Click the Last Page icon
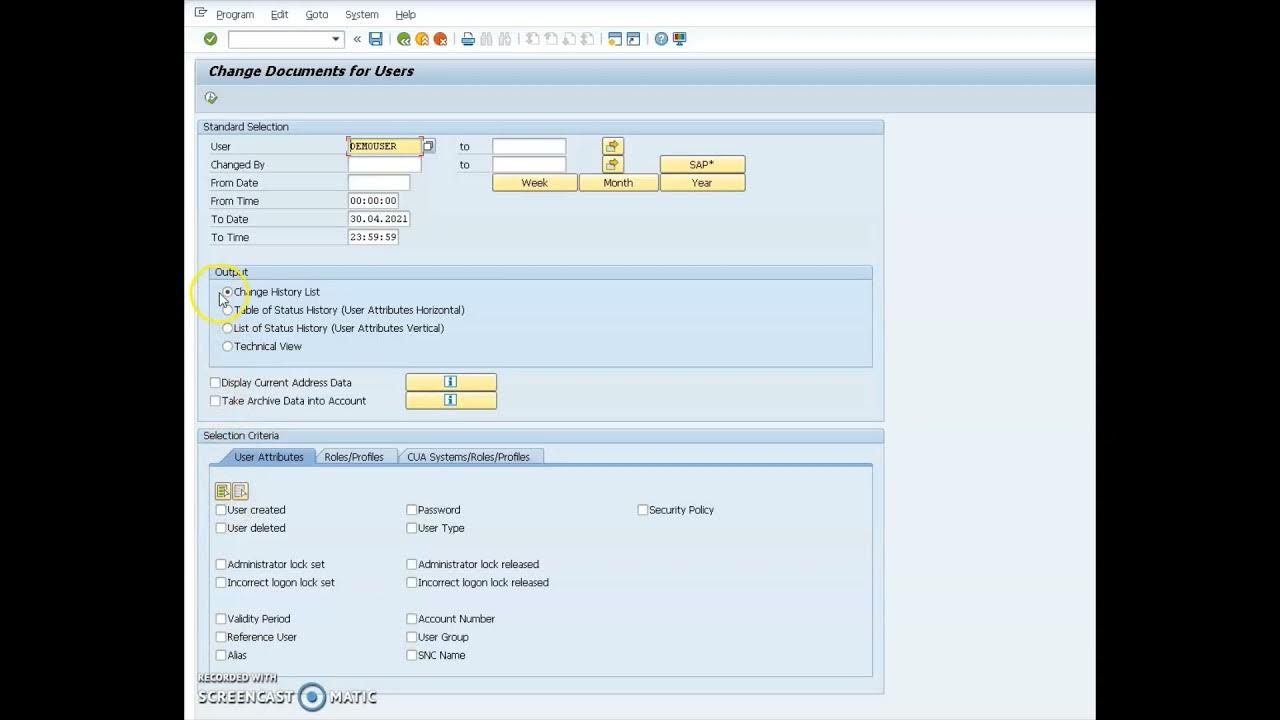This screenshot has height=720, width=1280. pos(587,39)
